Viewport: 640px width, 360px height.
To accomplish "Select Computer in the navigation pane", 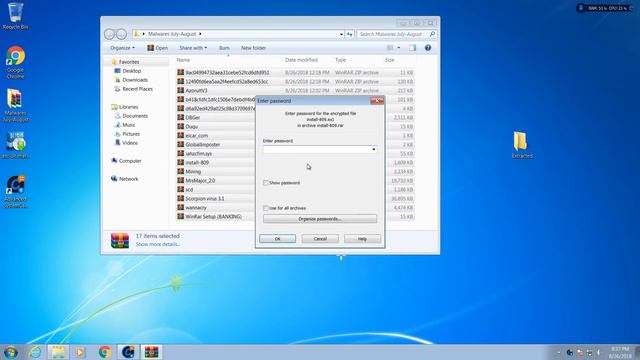I will click(x=126, y=161).
